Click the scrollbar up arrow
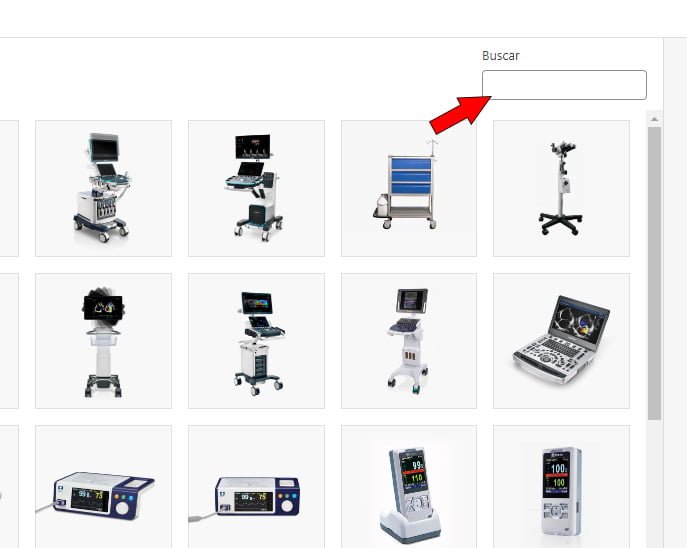687x548 pixels. 654,119
